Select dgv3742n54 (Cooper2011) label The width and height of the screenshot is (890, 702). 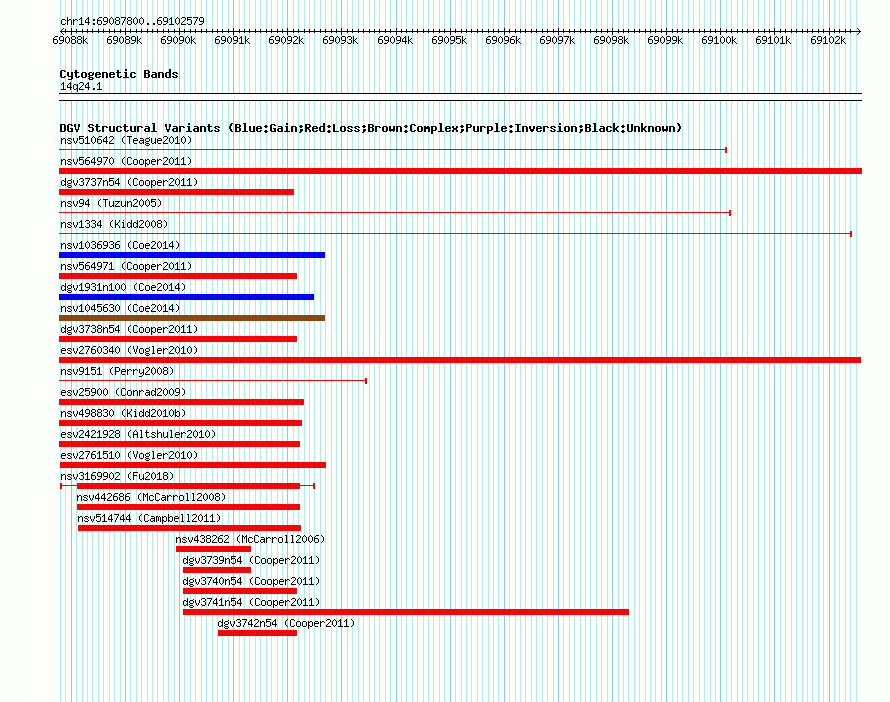pos(286,623)
